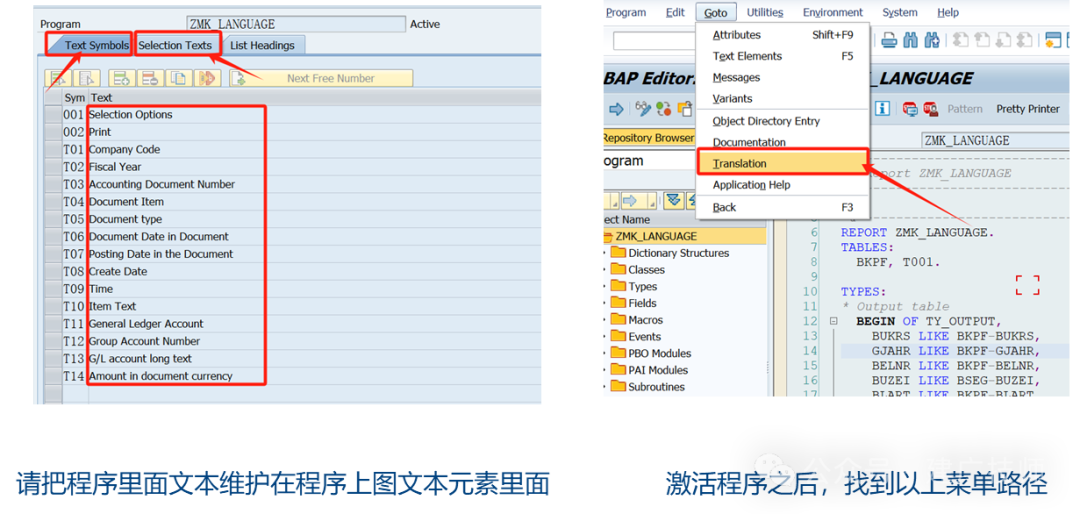Click the Active/Inactive switch icon
This screenshot has height=514, width=1080.
point(664,109)
